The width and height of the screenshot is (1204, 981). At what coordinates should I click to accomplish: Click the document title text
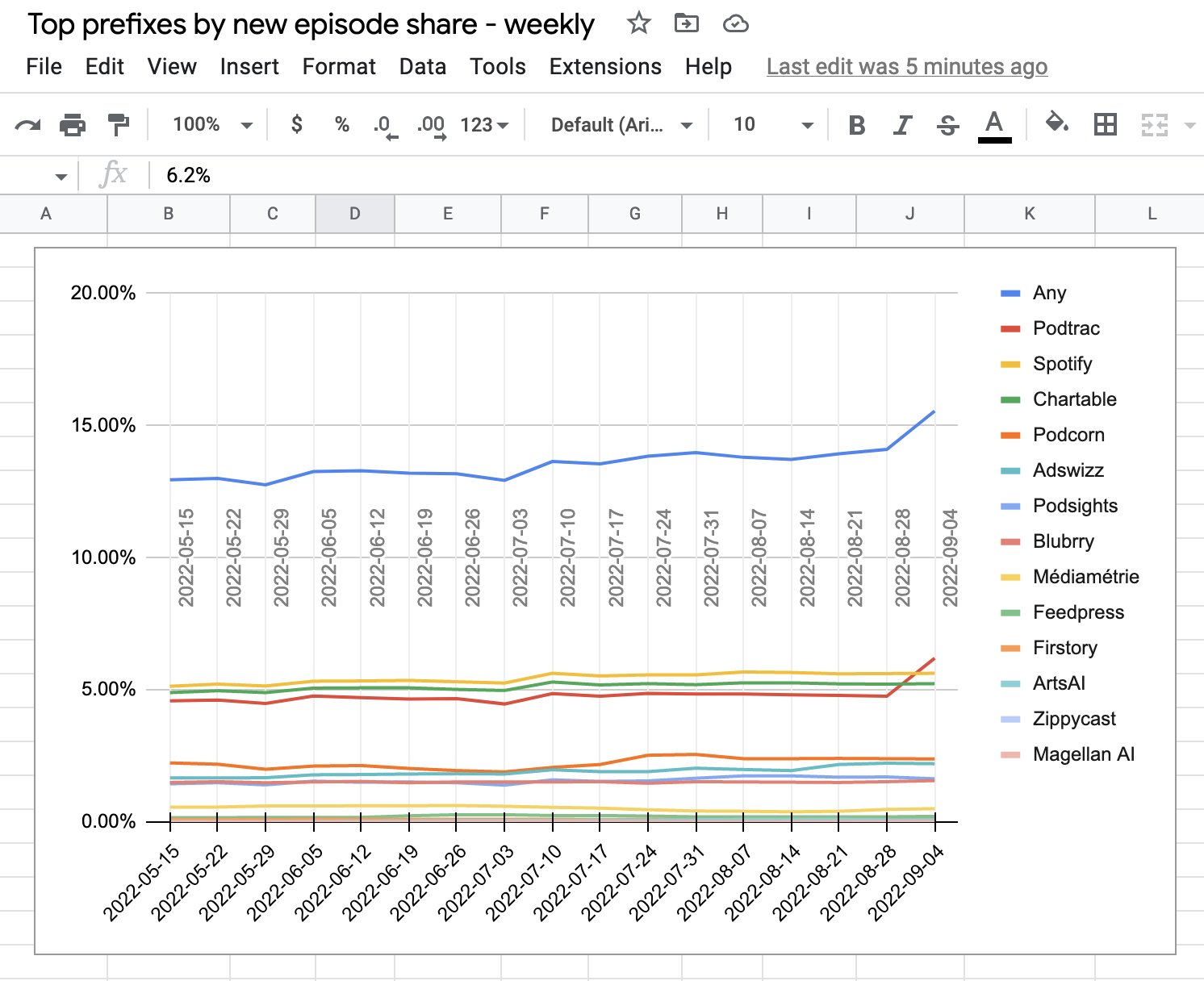(x=311, y=24)
